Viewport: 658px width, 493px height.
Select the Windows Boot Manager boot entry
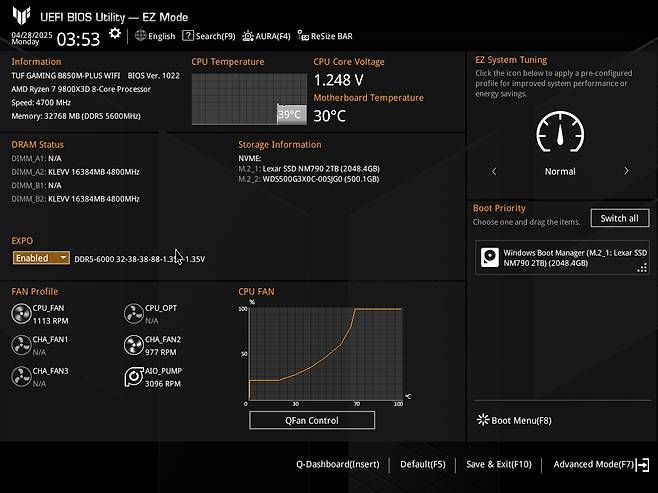coord(560,257)
